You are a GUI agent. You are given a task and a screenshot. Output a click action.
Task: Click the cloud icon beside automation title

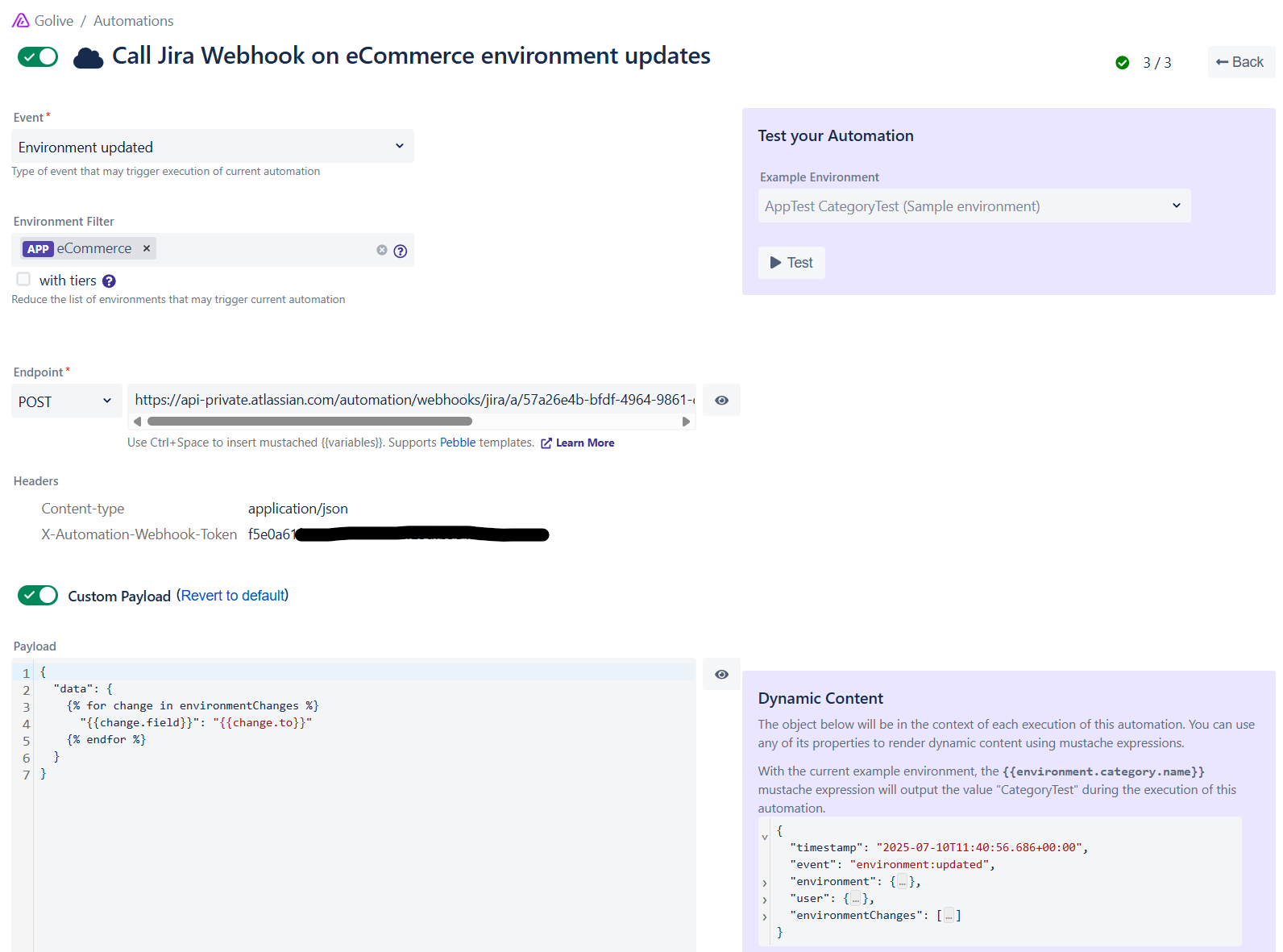pos(88,58)
